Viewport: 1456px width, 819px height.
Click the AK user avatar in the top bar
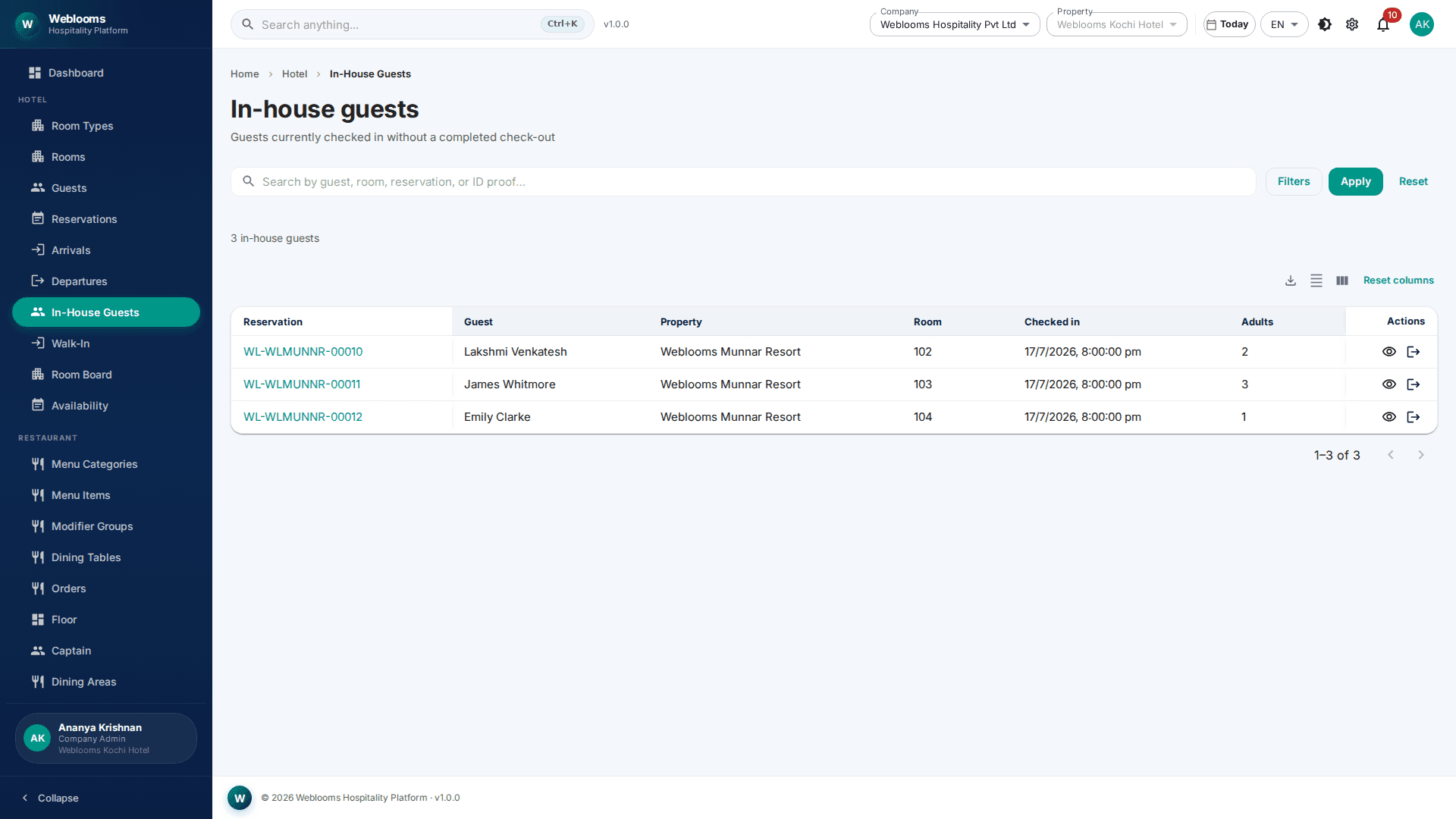click(1422, 24)
